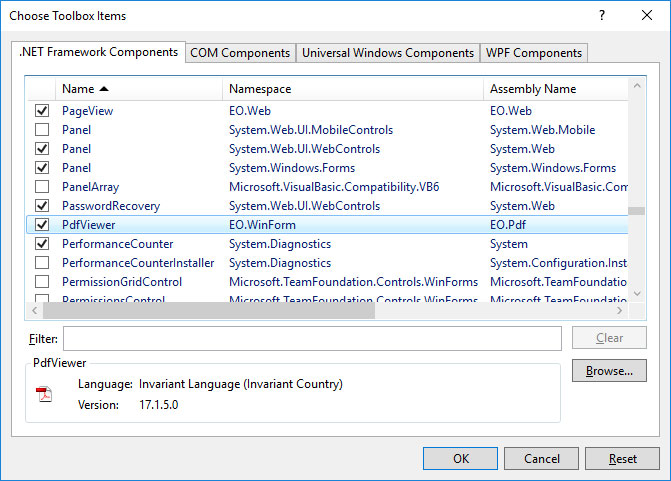Check the PermissionGridControl checkbox

tap(42, 282)
